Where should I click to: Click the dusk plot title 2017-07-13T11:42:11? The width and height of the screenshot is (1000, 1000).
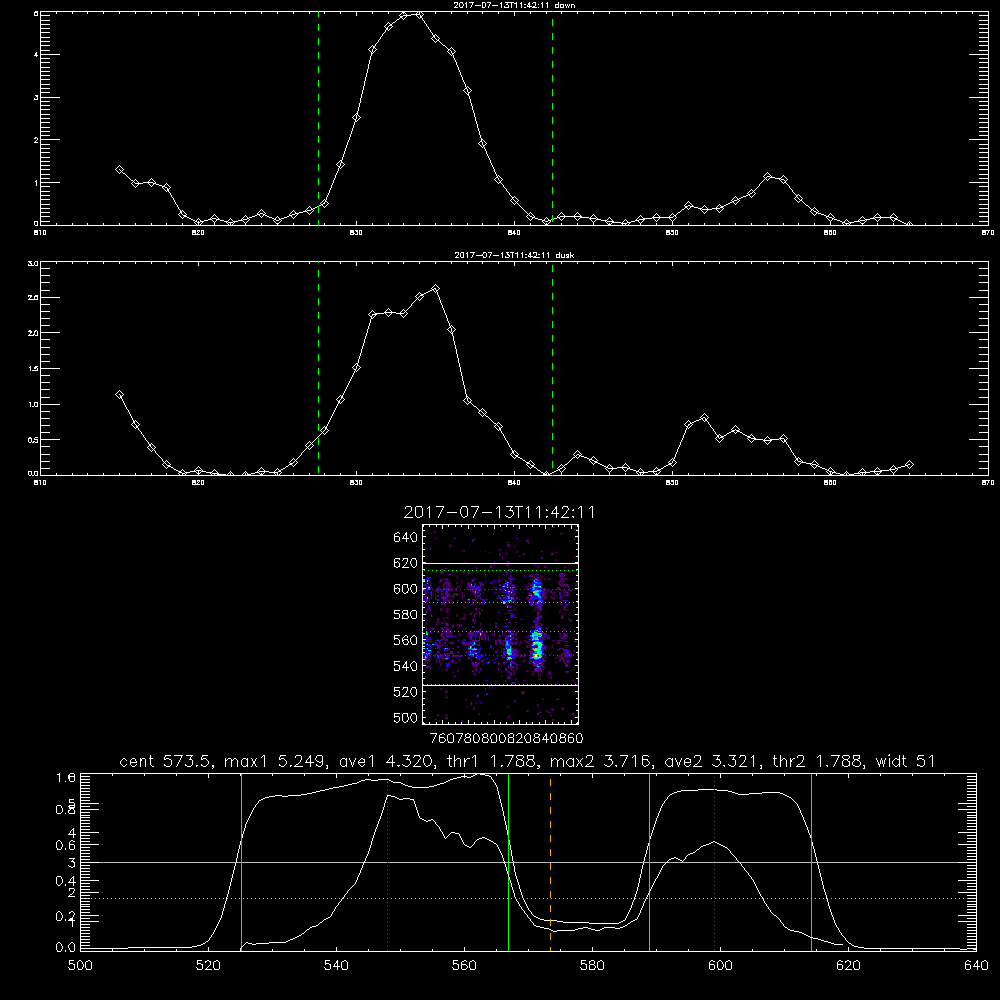click(514, 255)
